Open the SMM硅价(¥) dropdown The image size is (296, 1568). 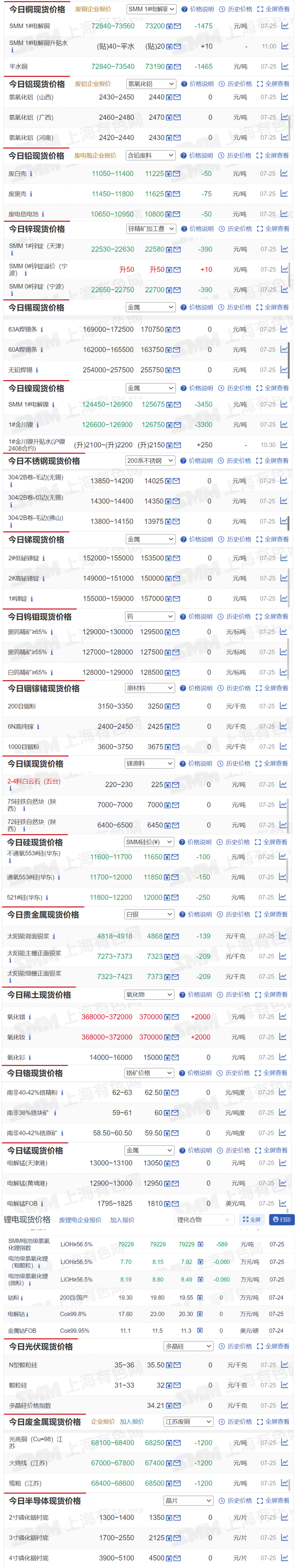pyautogui.click(x=149, y=843)
